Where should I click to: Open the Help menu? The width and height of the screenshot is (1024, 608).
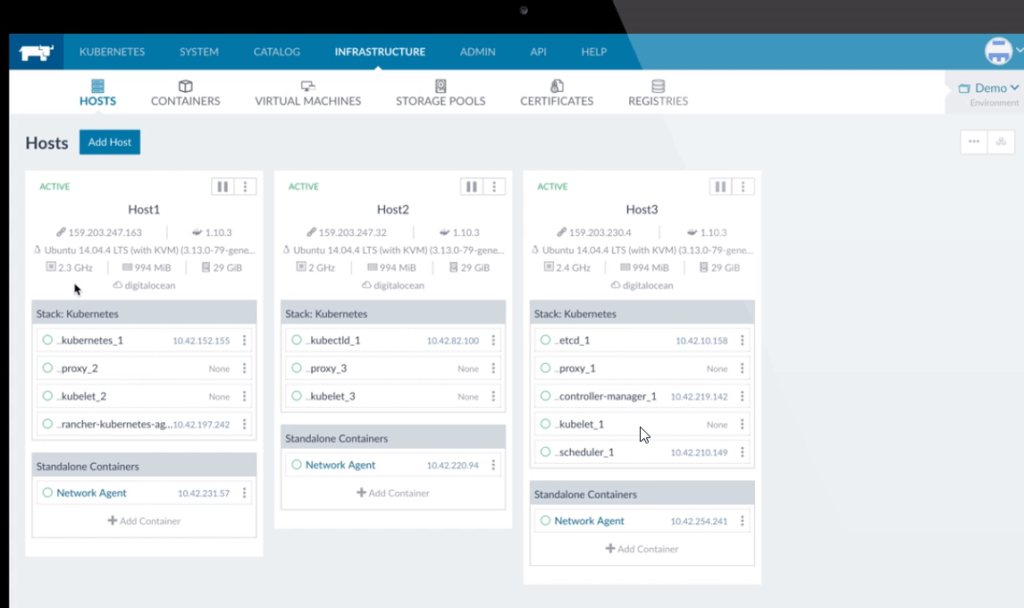coord(594,52)
